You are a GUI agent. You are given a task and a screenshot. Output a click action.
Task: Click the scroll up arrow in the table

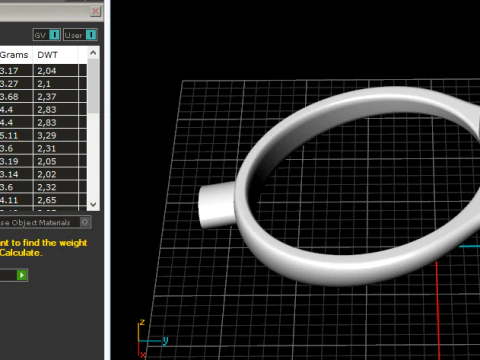93,53
